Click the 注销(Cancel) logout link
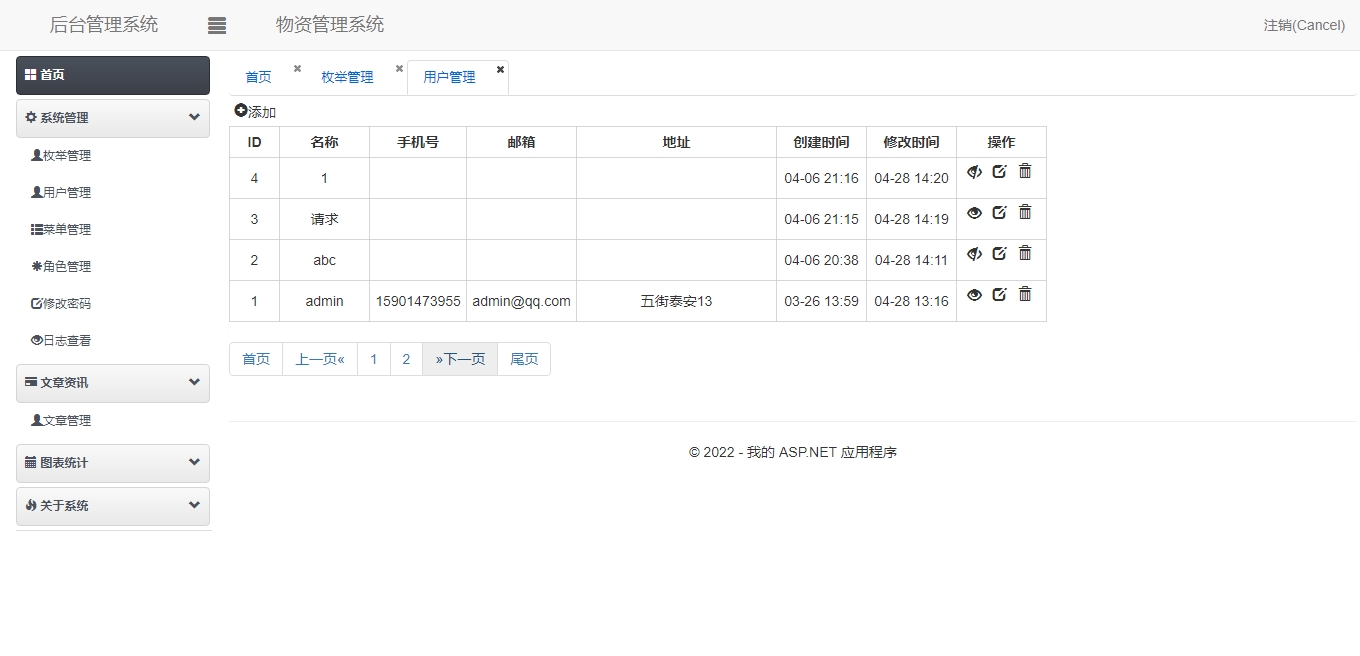This screenshot has width=1360, height=656. click(x=1303, y=25)
